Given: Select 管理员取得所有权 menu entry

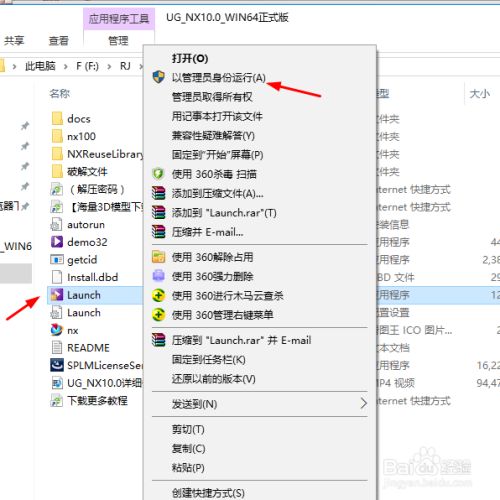Looking at the screenshot, I should [212, 97].
